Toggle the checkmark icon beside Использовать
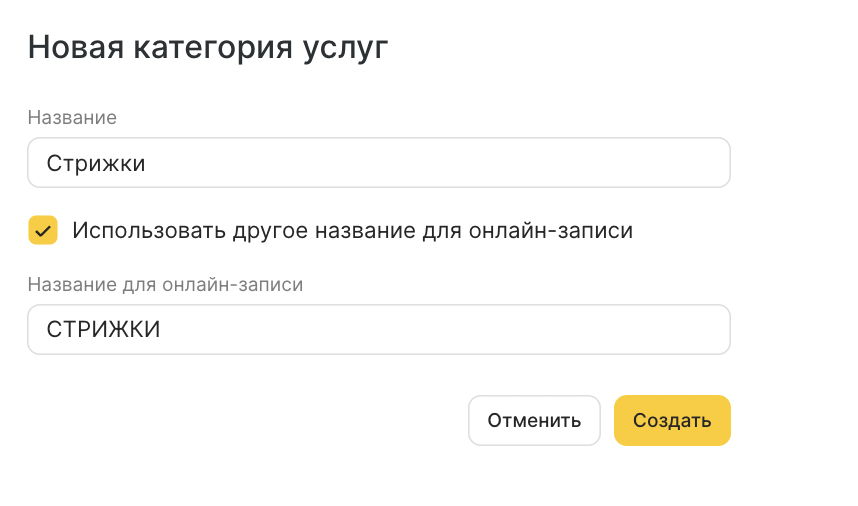Image resolution: width=858 pixels, height=506 pixels. (x=43, y=231)
